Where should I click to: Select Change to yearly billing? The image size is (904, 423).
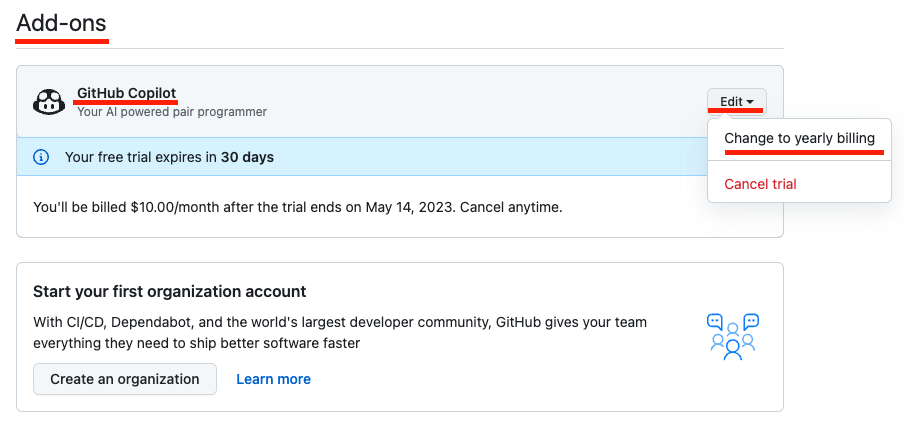(x=799, y=138)
